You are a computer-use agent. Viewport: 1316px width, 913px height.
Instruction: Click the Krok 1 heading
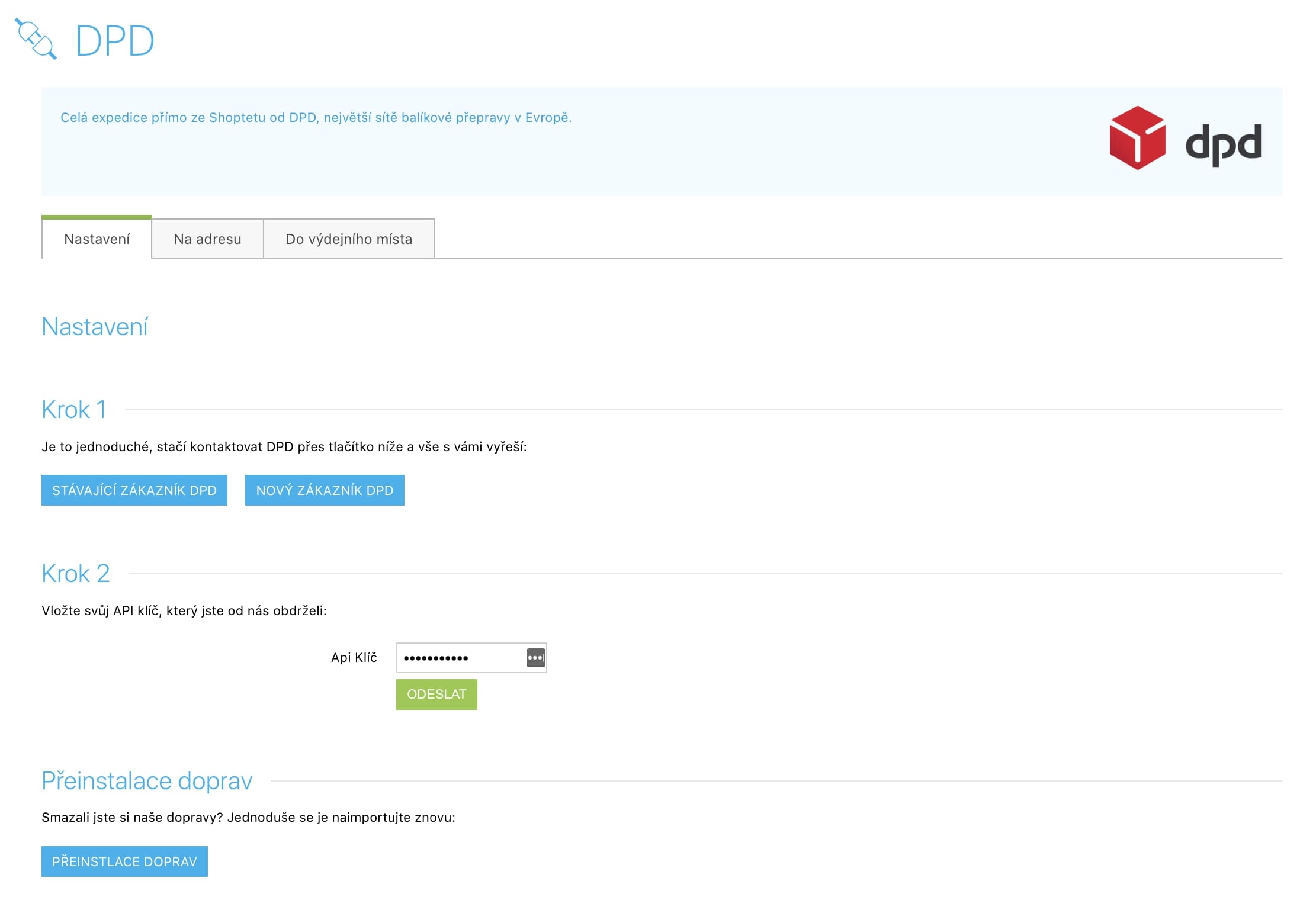click(x=74, y=410)
